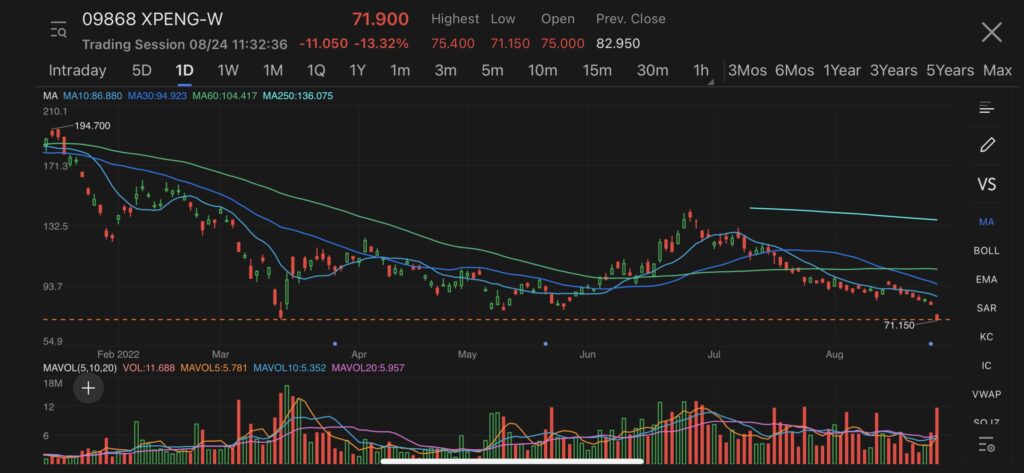Click the Prev. Close 82.950 value
This screenshot has height=473, width=1024.
(x=618, y=44)
